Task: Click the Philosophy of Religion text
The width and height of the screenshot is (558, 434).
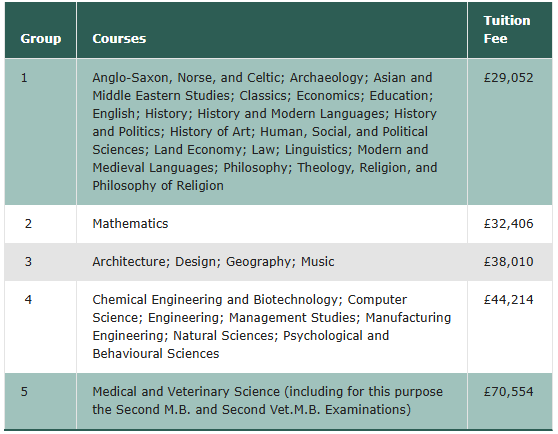Action: [x=158, y=186]
